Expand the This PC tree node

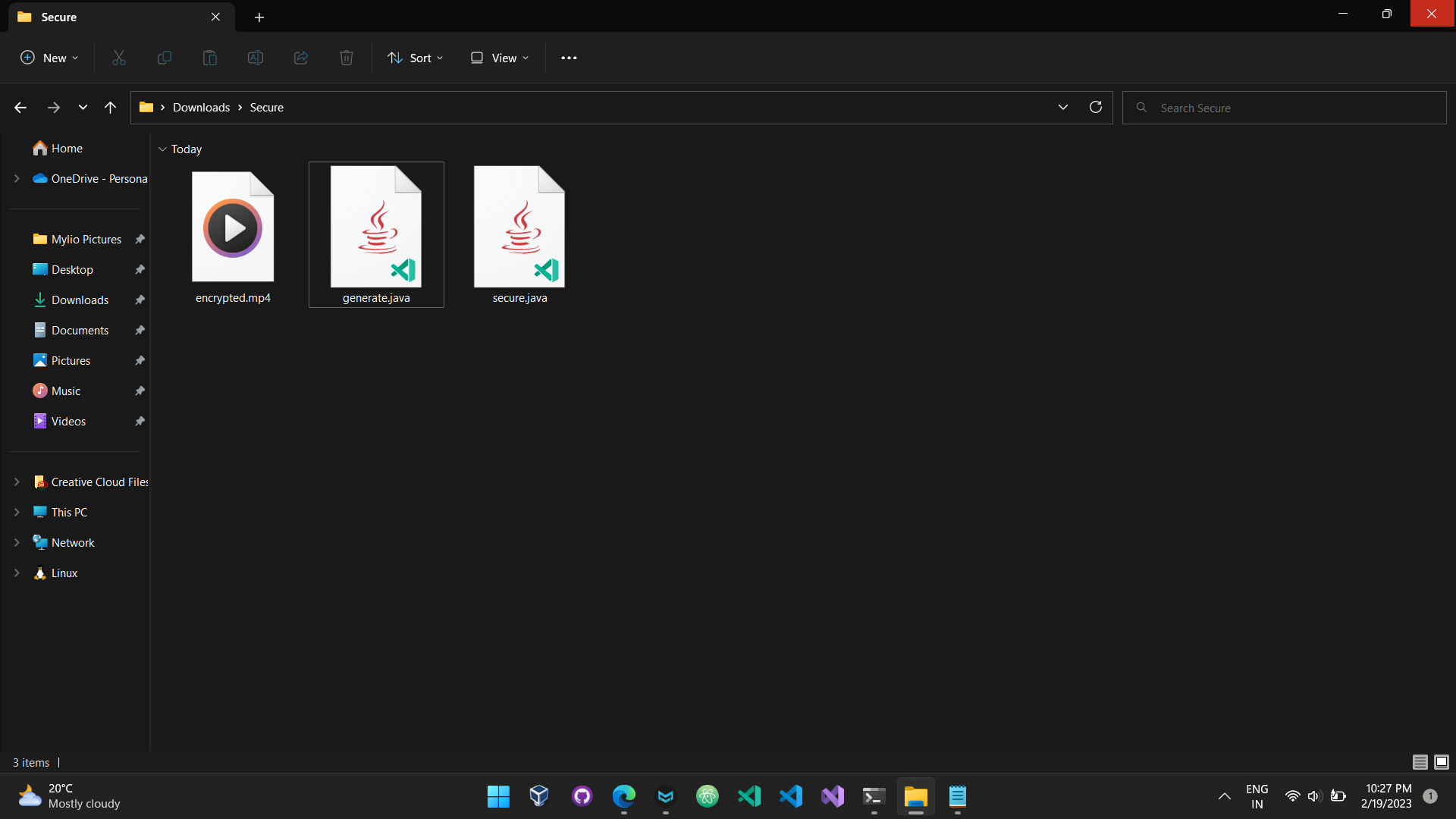pos(17,513)
